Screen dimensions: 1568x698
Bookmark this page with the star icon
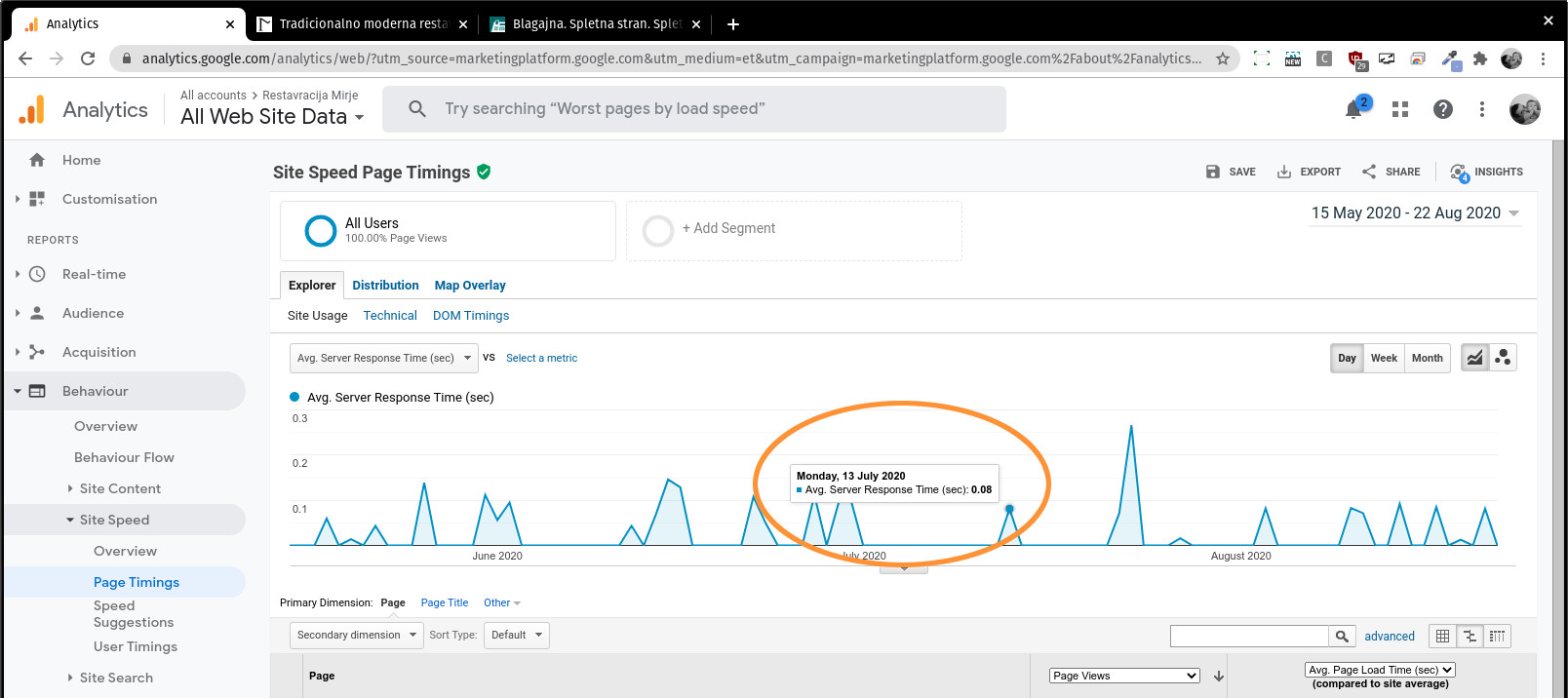1223,58
